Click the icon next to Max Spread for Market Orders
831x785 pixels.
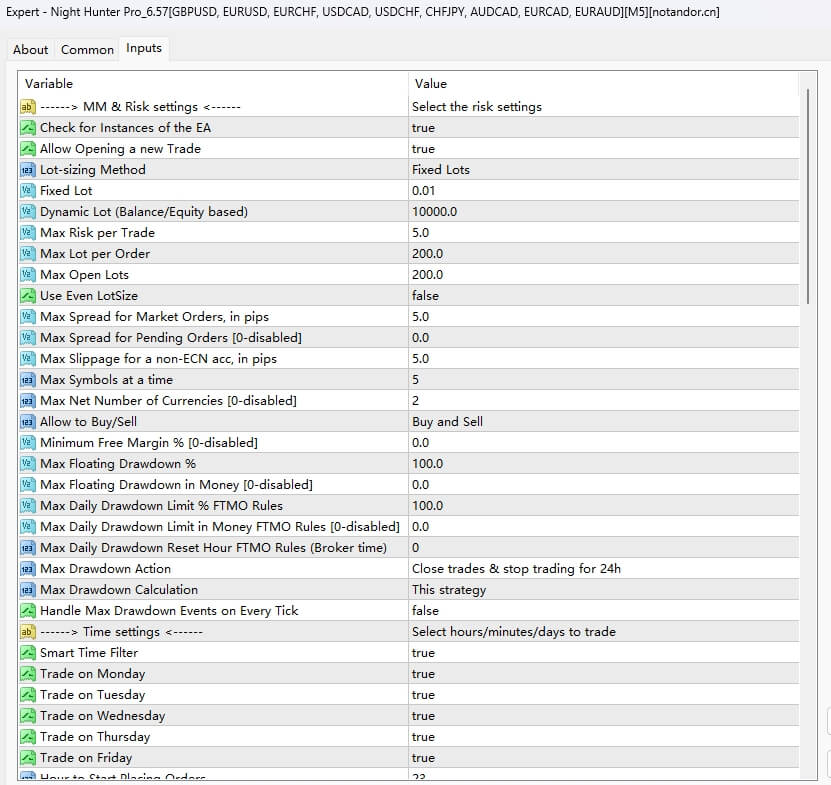pyautogui.click(x=28, y=317)
